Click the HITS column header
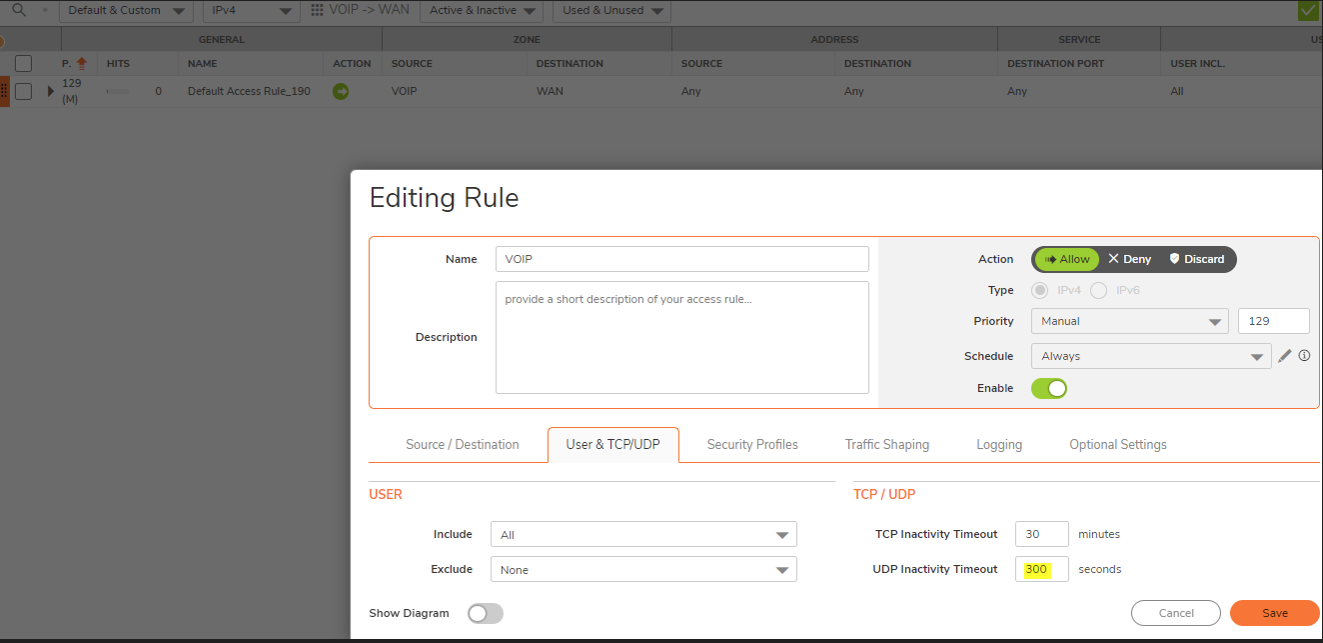Image resolution: width=1323 pixels, height=643 pixels. (118, 63)
